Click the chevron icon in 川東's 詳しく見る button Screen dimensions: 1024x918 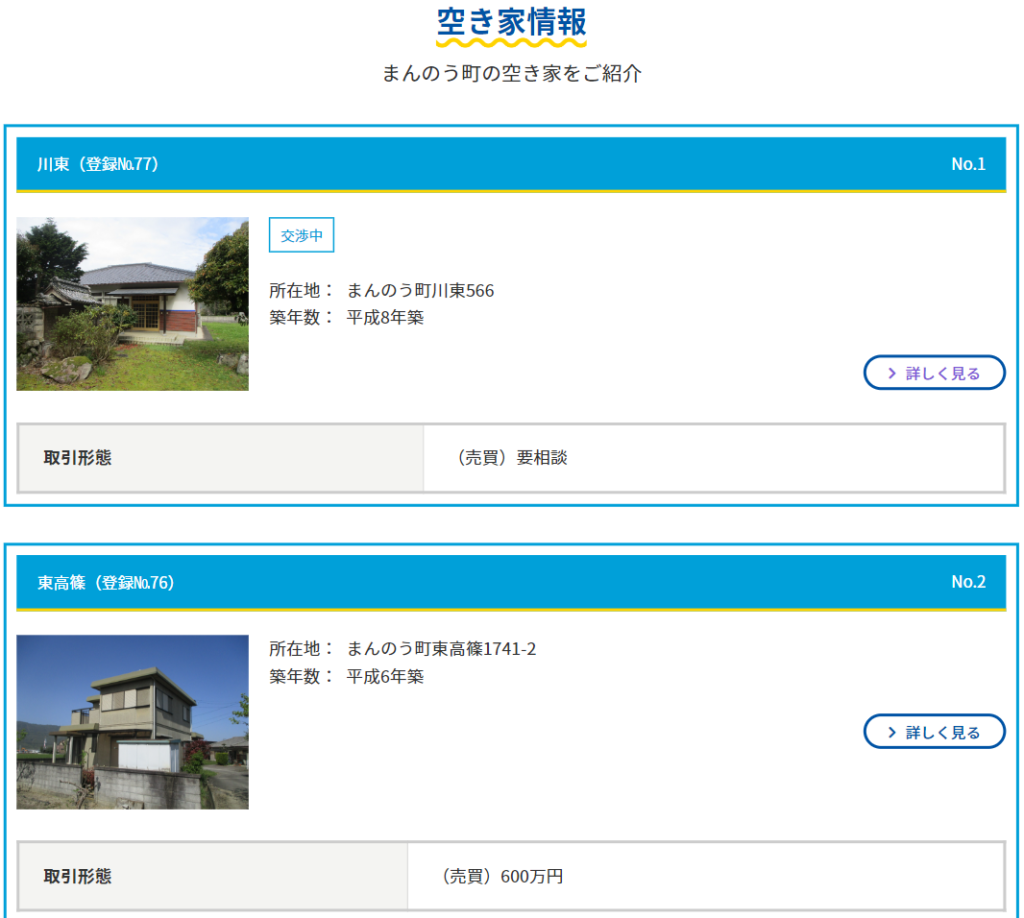[890, 373]
